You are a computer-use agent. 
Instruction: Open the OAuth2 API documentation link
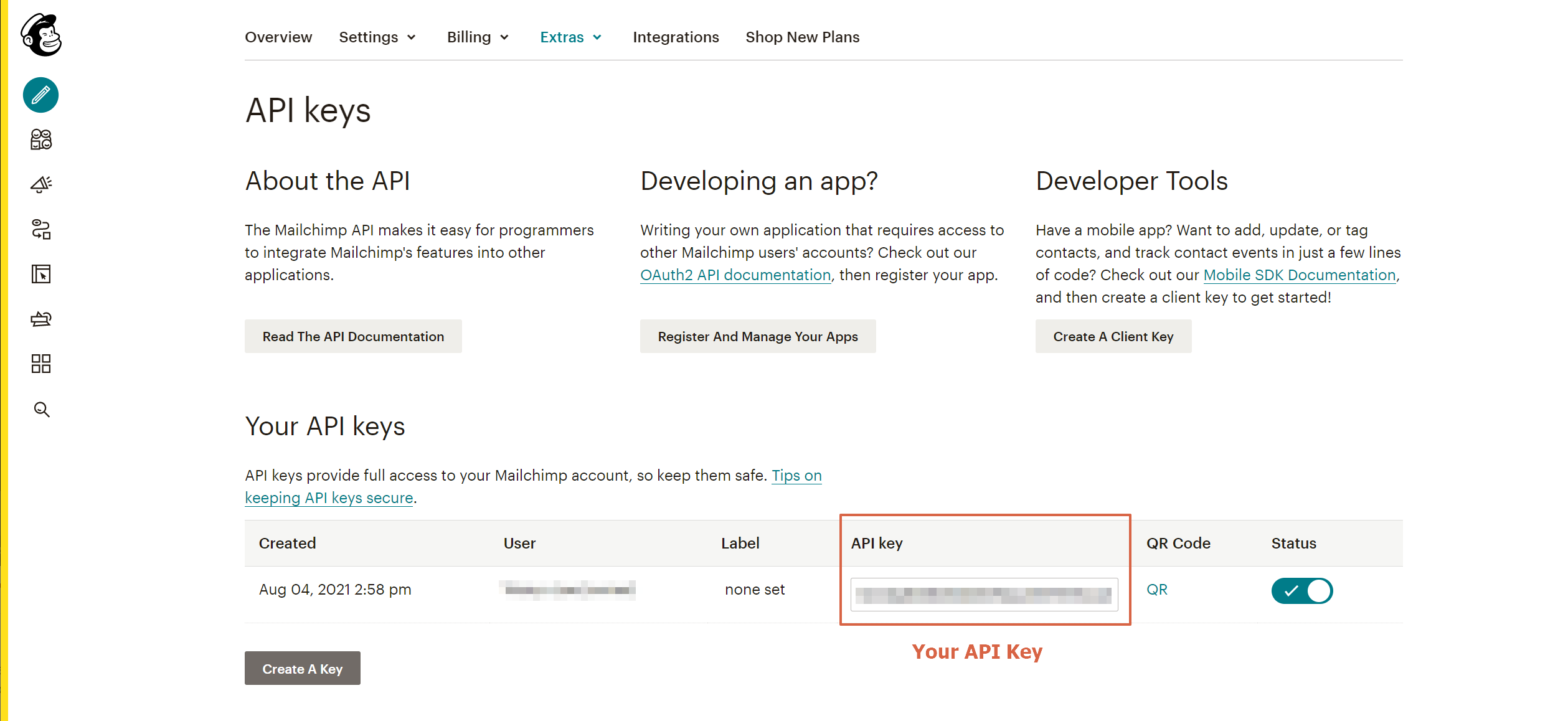click(735, 275)
